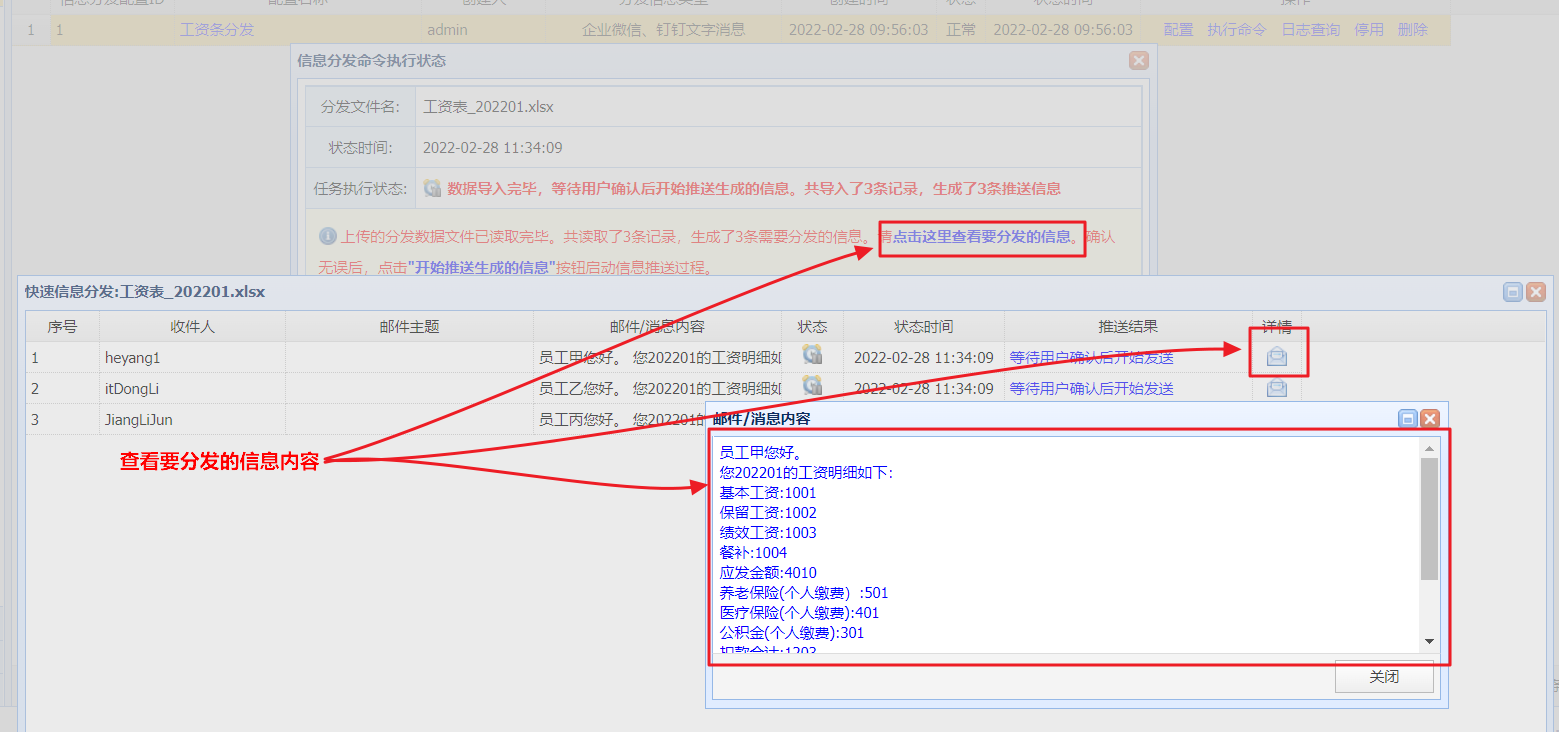Image resolution: width=1559 pixels, height=732 pixels.
Task: Click the status icon in heyang1 row
Action: tap(812, 354)
